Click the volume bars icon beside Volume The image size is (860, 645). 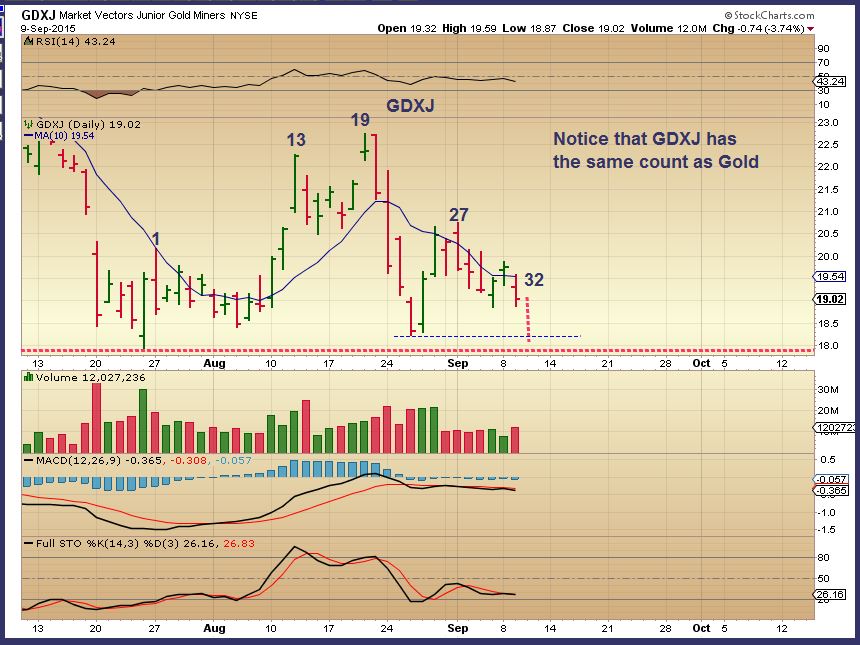(x=29, y=377)
